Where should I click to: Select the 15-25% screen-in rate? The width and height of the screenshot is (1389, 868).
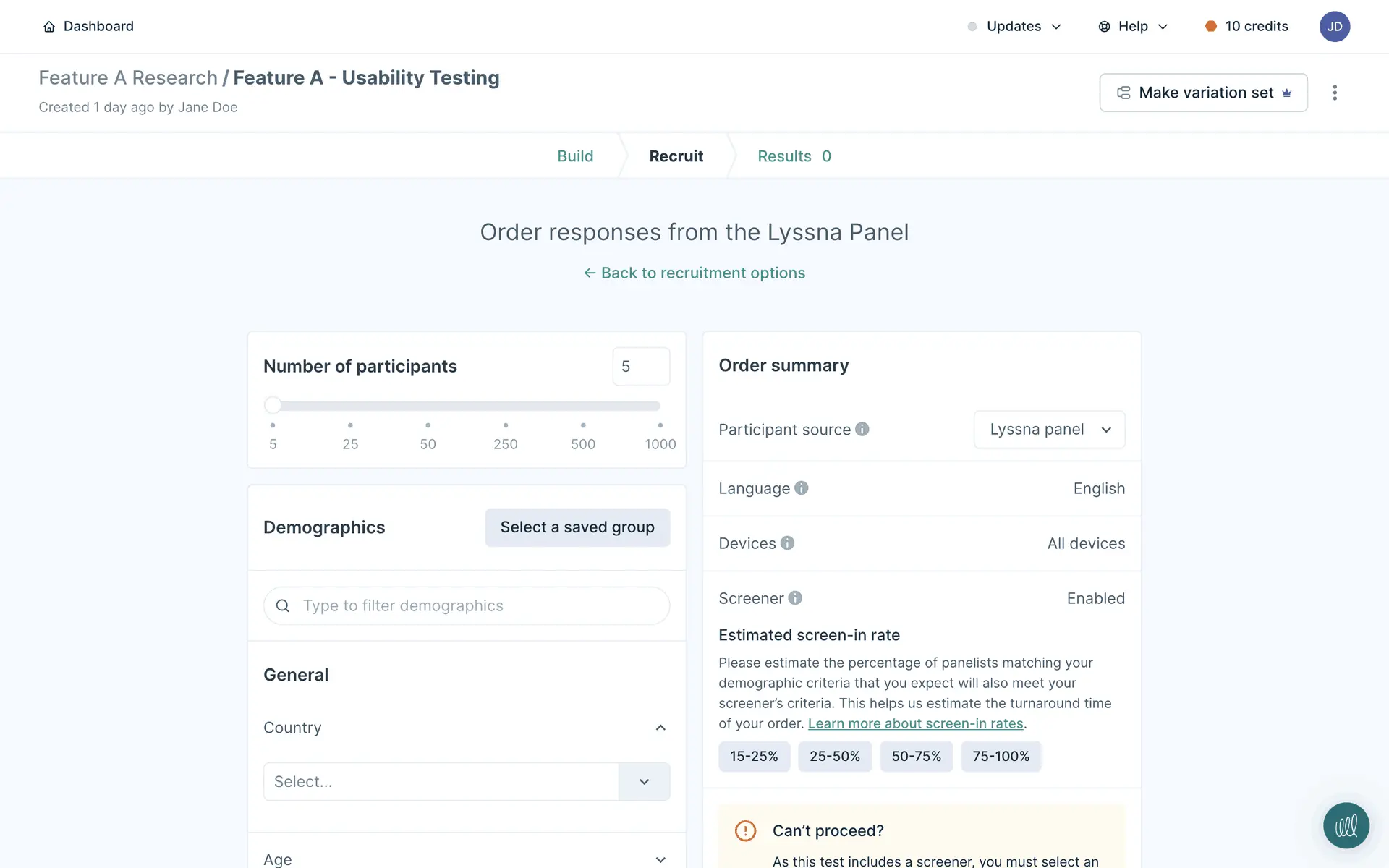754,756
